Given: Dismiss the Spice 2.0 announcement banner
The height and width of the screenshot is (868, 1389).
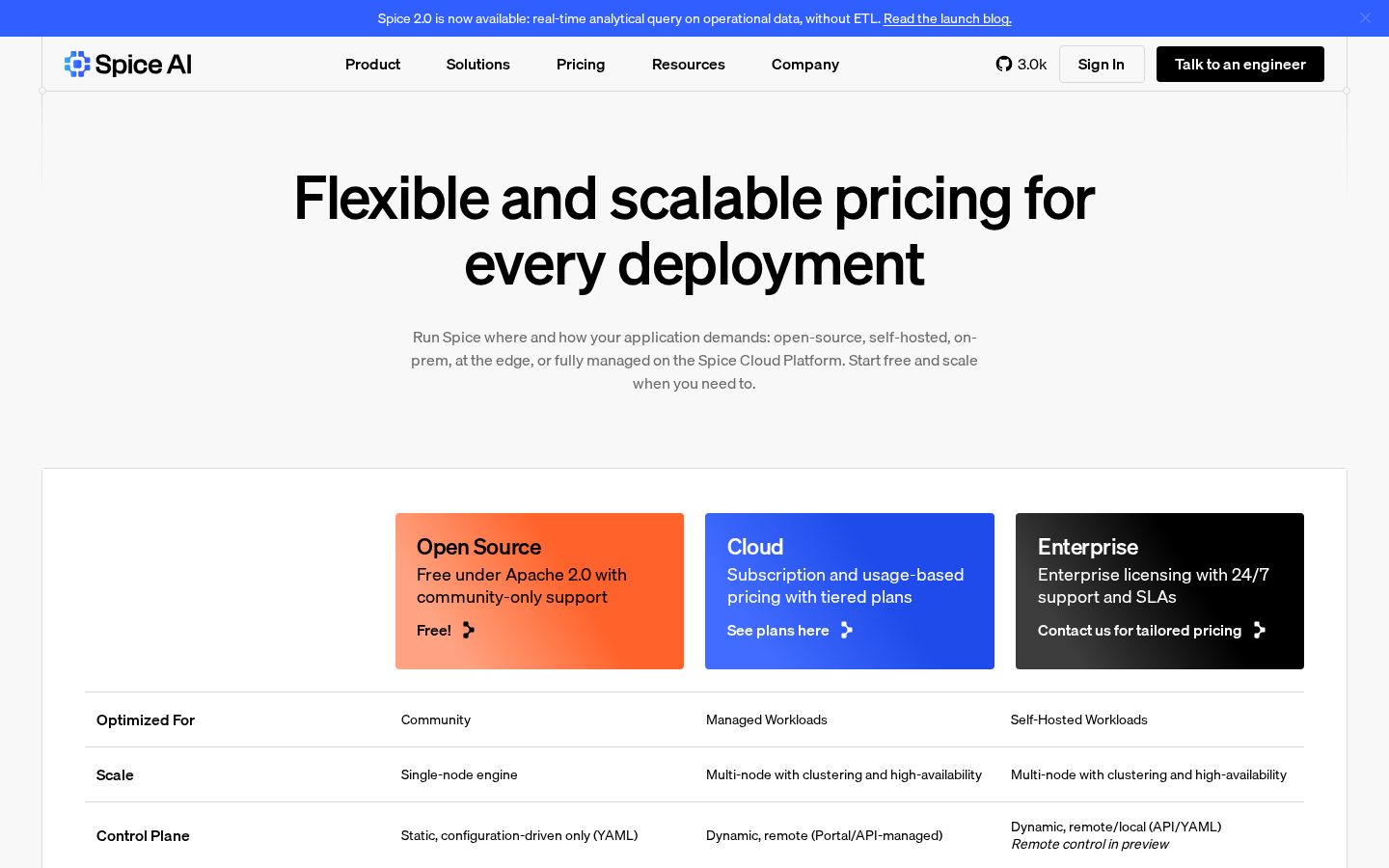Looking at the screenshot, I should [x=1365, y=17].
